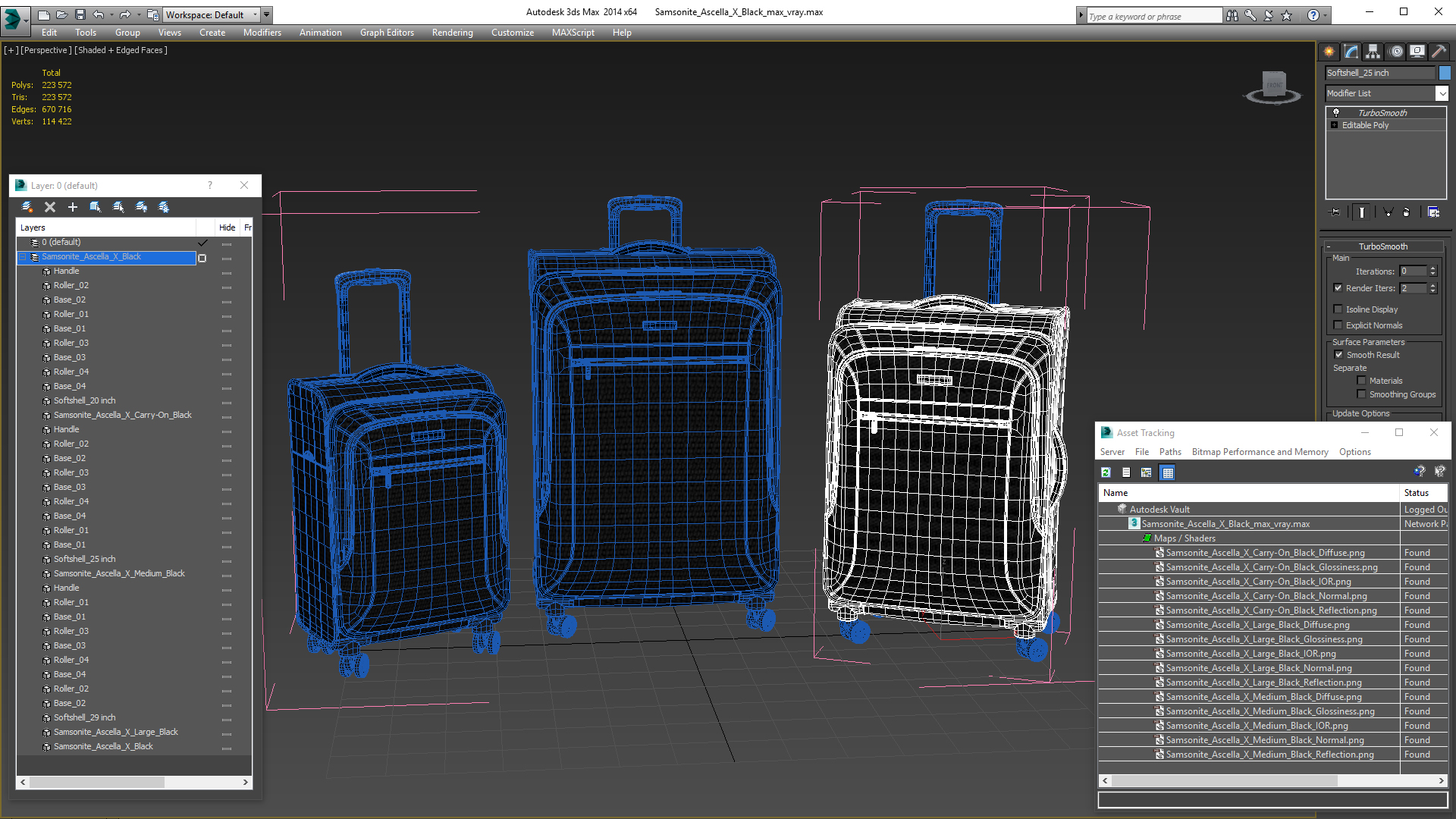Image resolution: width=1456 pixels, height=819 pixels.
Task: Toggle the Render Iters checkbox
Action: point(1338,288)
